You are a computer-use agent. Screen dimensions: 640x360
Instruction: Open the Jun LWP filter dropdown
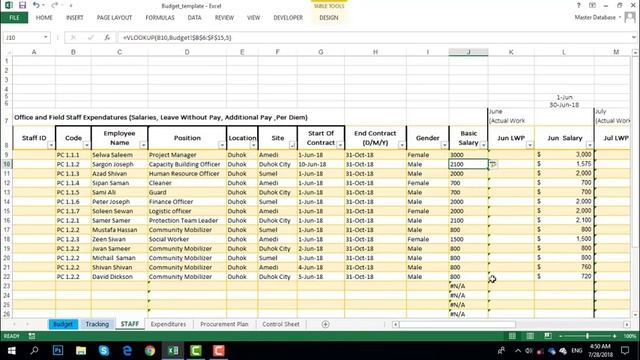tap(530, 145)
